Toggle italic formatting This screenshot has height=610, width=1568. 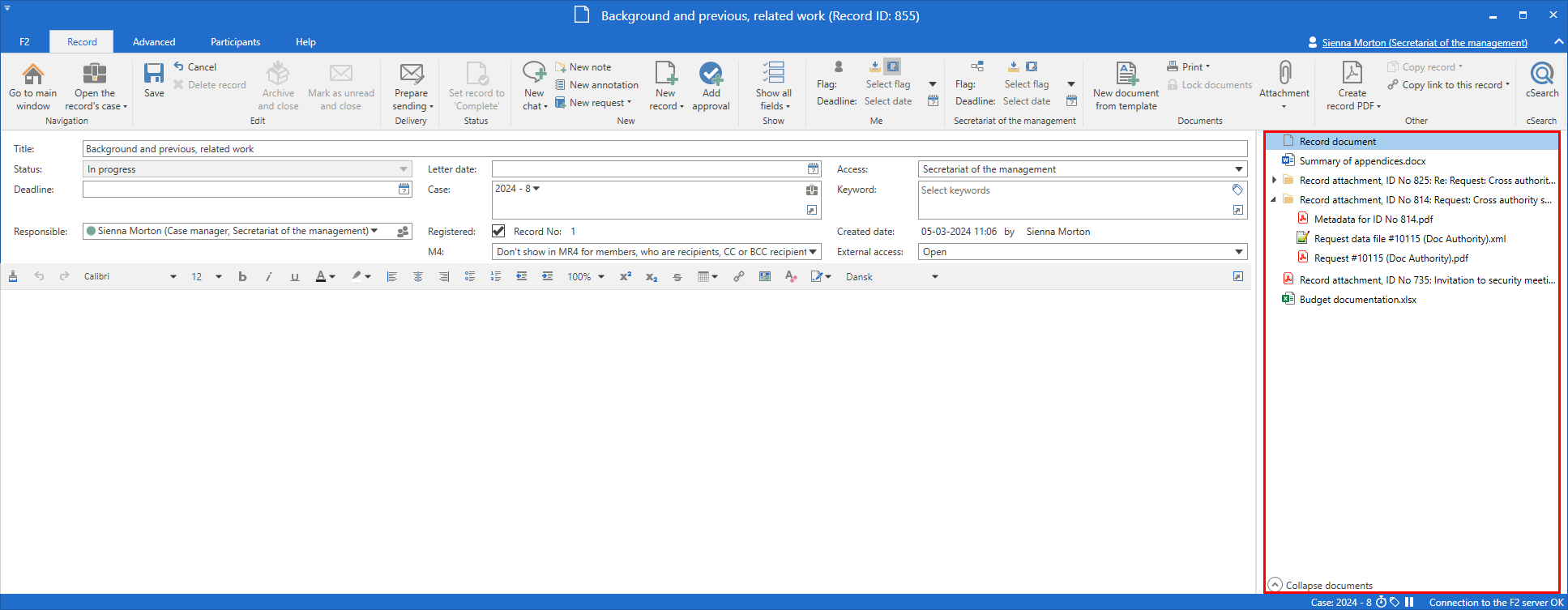click(x=268, y=276)
